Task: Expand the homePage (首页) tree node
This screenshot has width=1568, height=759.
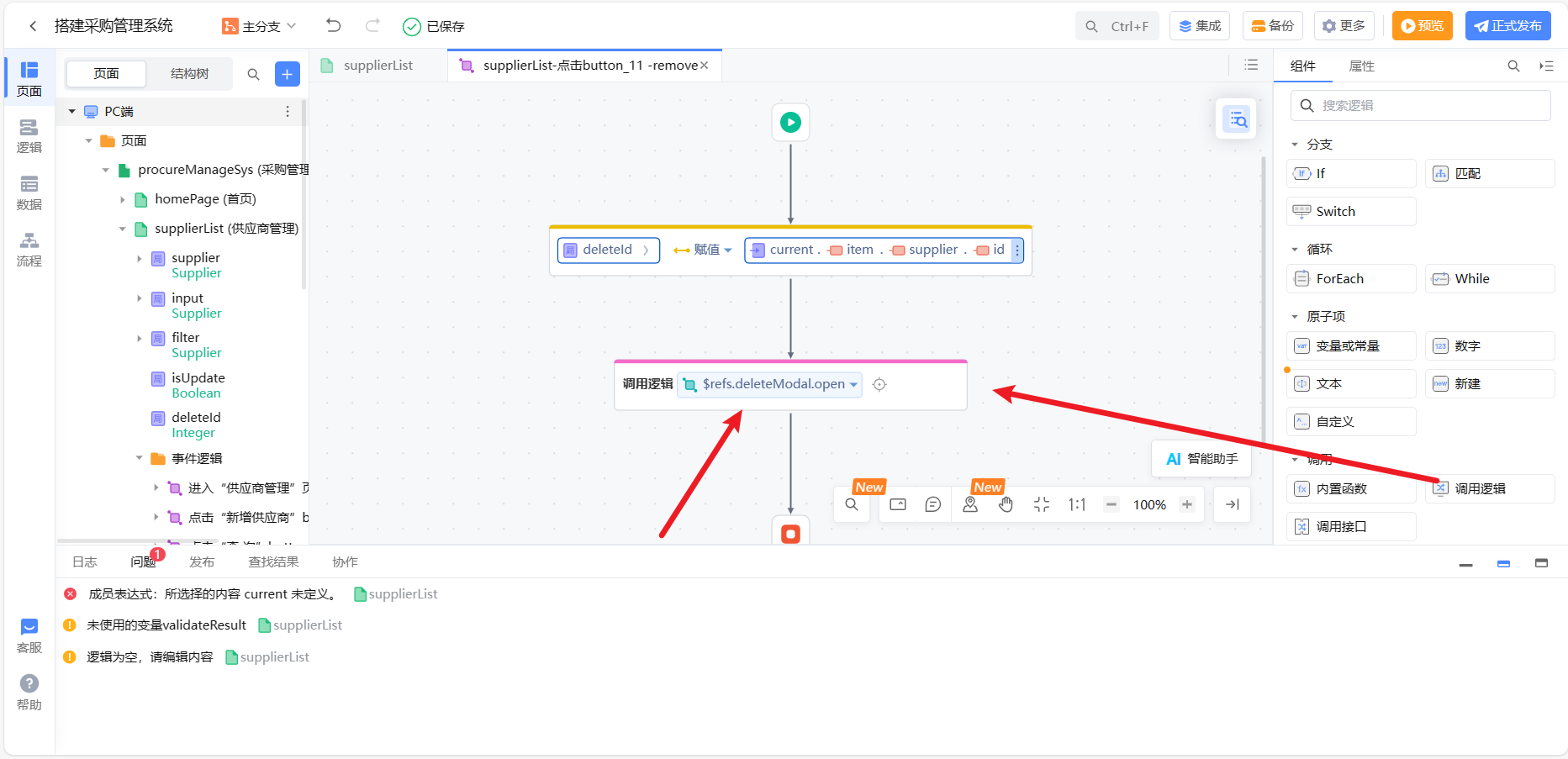Action: tap(123, 199)
